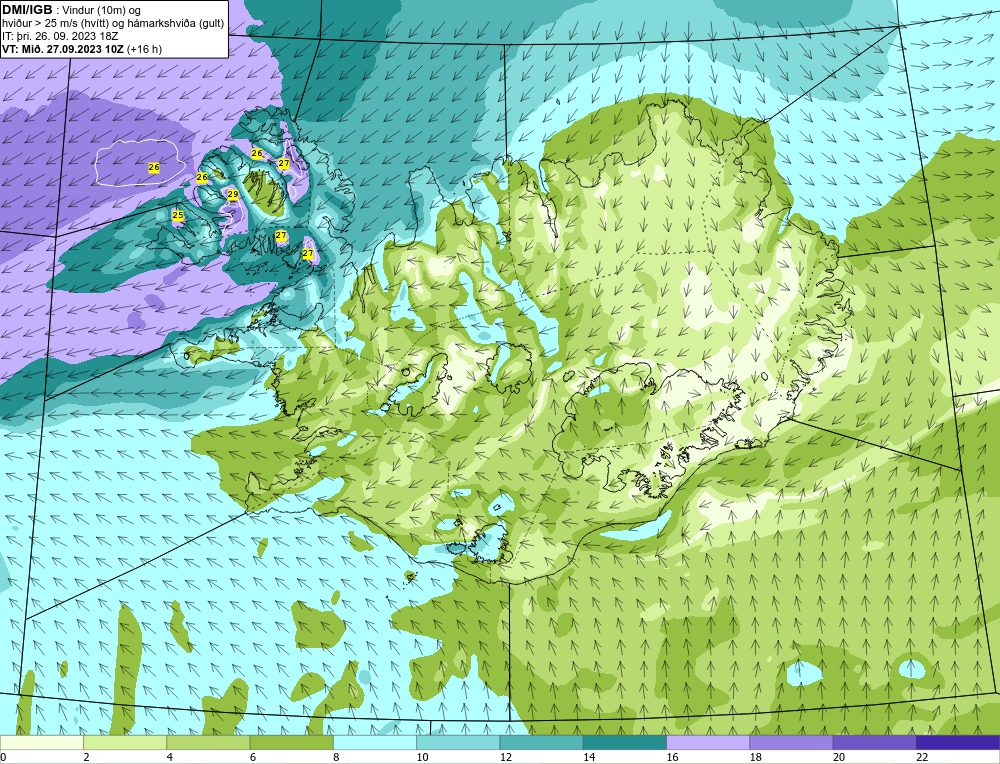The image size is (1000, 764).
Task: Click the '(+16 h)' forecast offset text
Action: pos(145,49)
